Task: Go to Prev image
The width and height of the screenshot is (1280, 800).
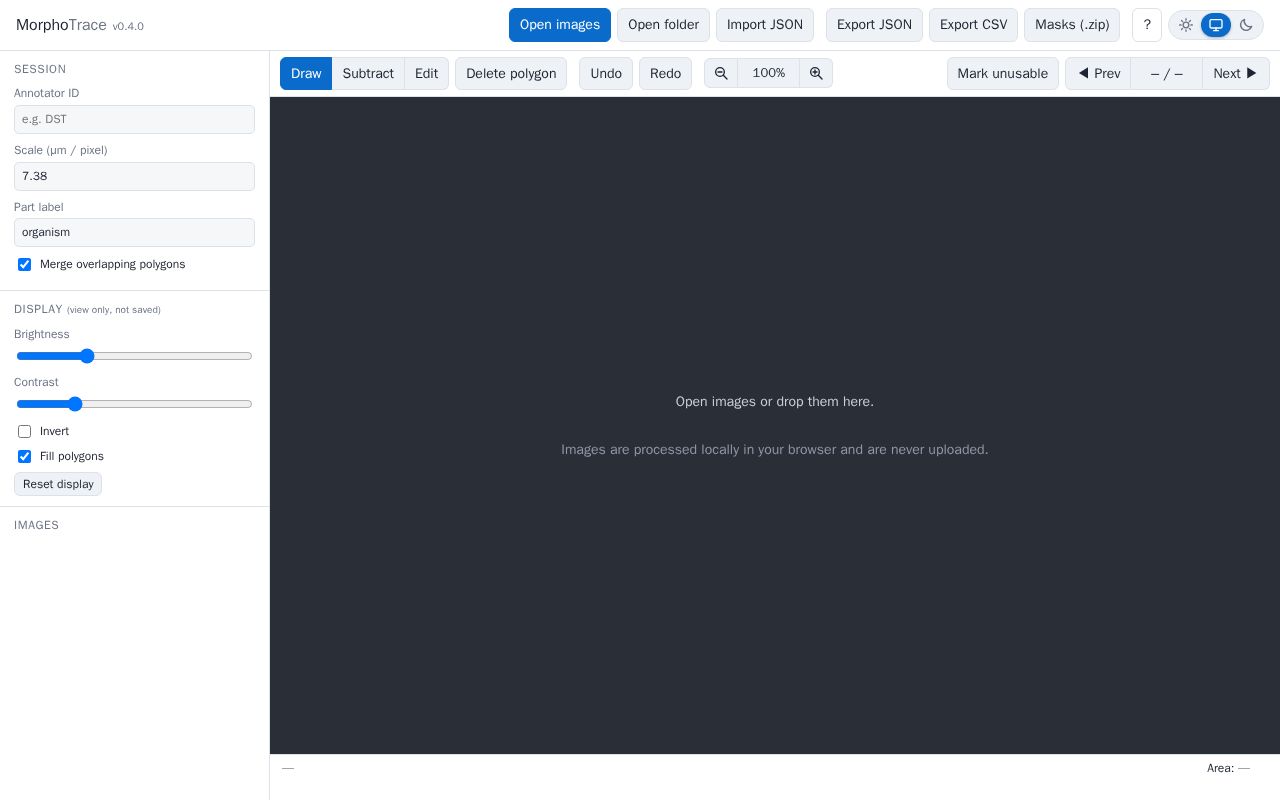Action: click(1098, 73)
